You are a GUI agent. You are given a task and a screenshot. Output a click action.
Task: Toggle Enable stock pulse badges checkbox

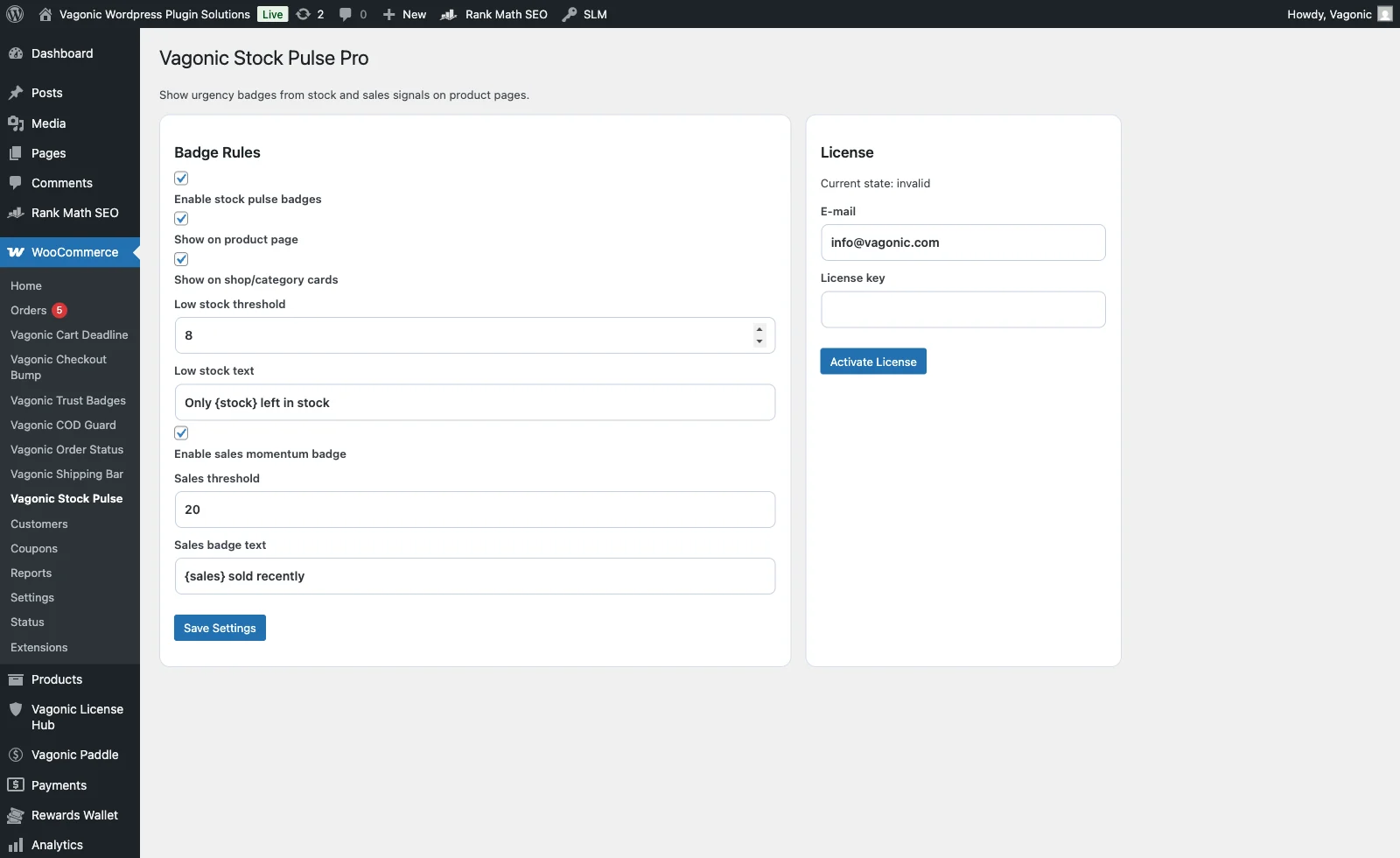[x=181, y=179]
